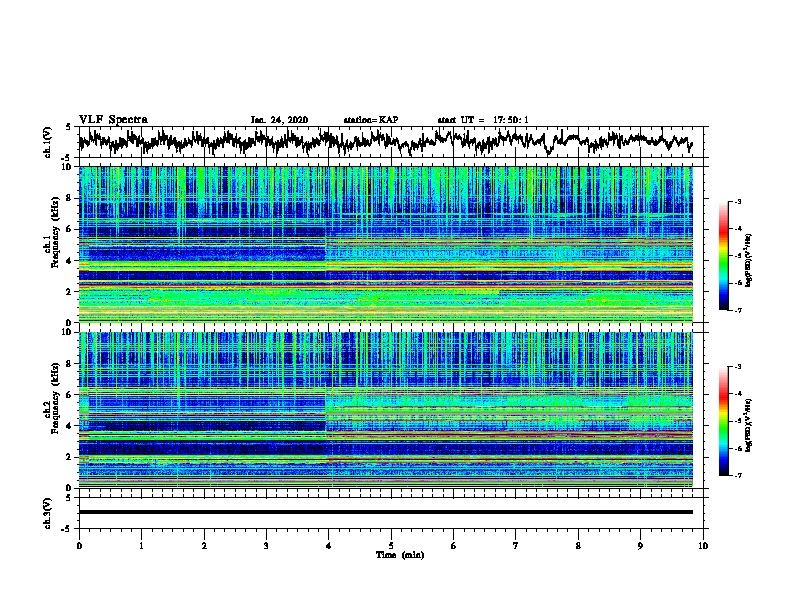Click the ch.1 spectrogram panel
The image size is (792, 612).
pyautogui.click(x=385, y=244)
